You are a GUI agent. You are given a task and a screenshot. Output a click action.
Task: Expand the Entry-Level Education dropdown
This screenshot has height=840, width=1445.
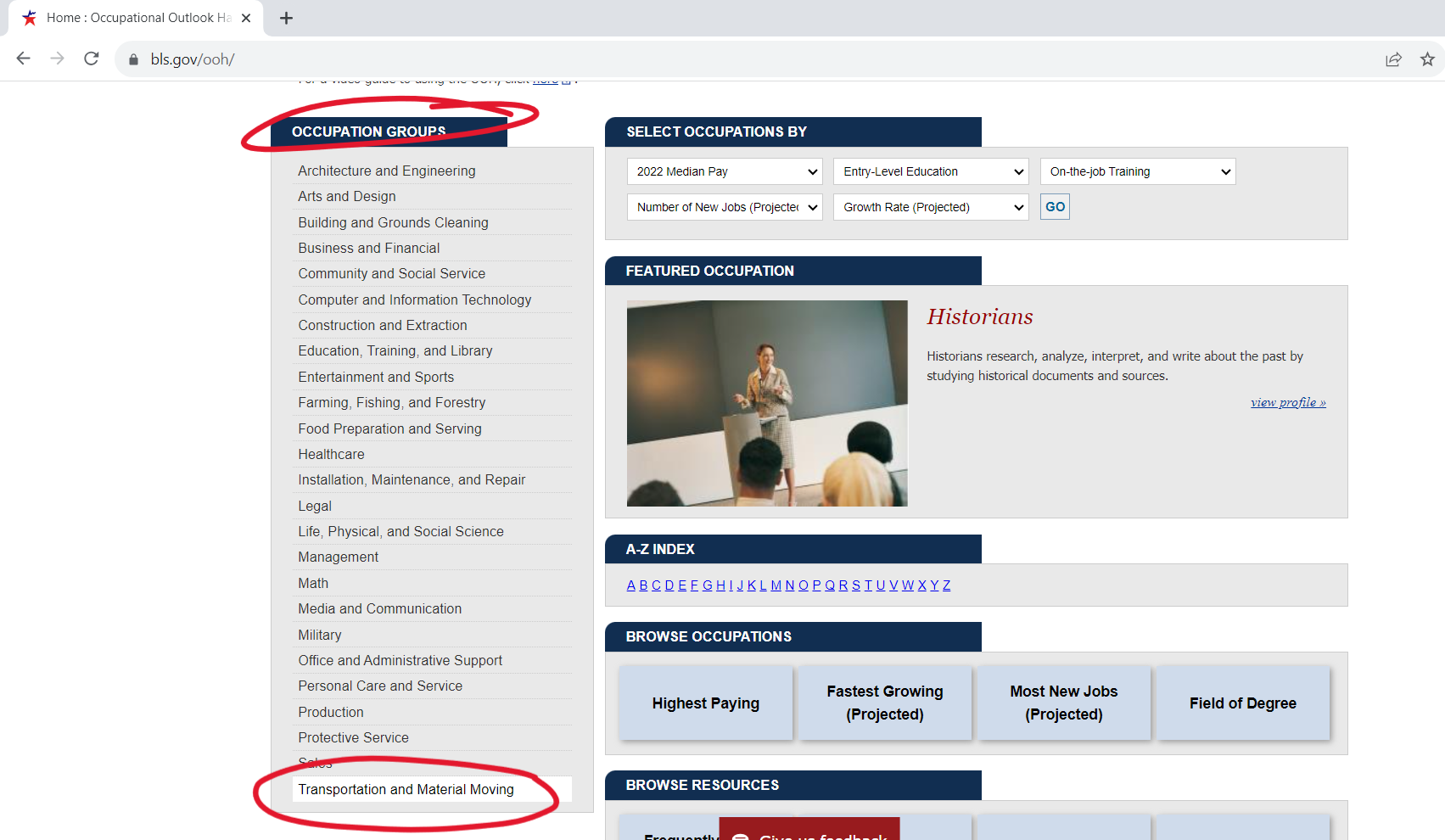click(931, 171)
